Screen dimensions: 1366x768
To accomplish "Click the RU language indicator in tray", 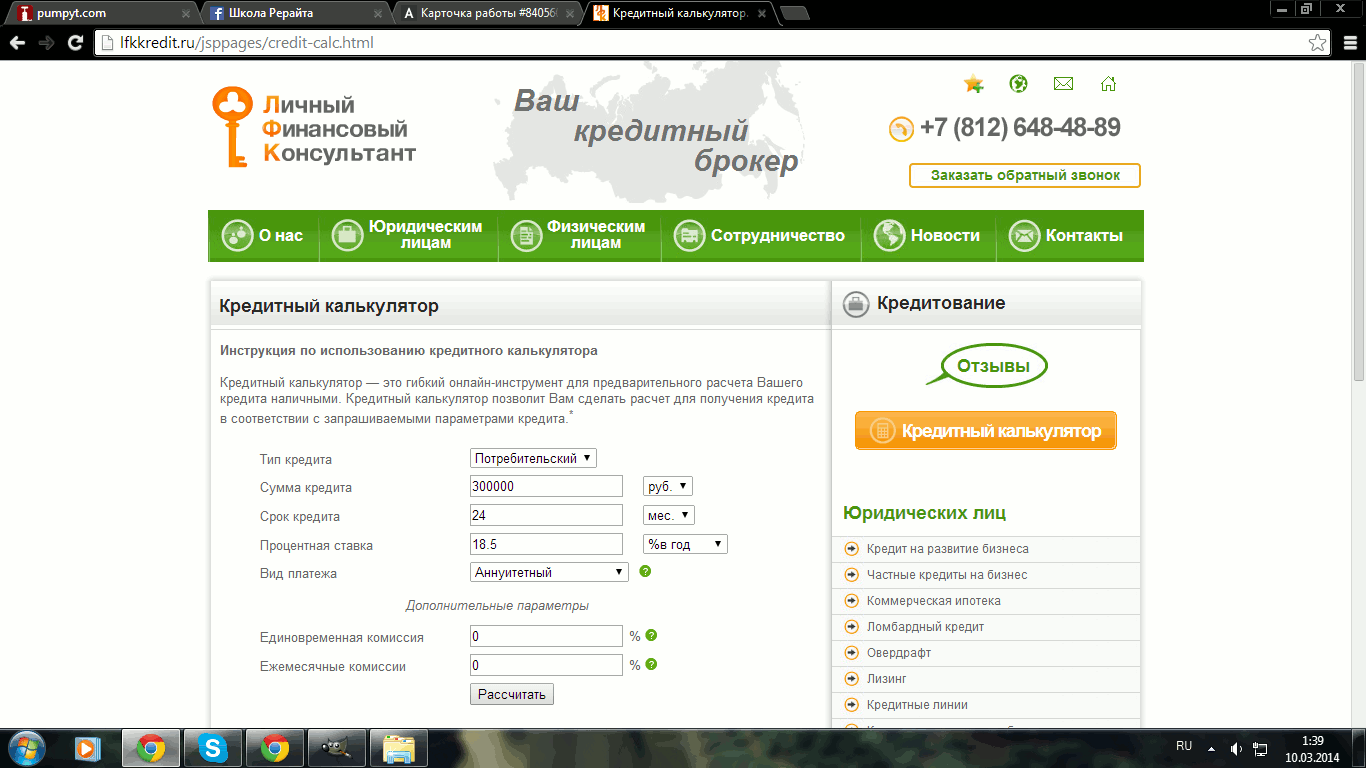I will (1184, 746).
